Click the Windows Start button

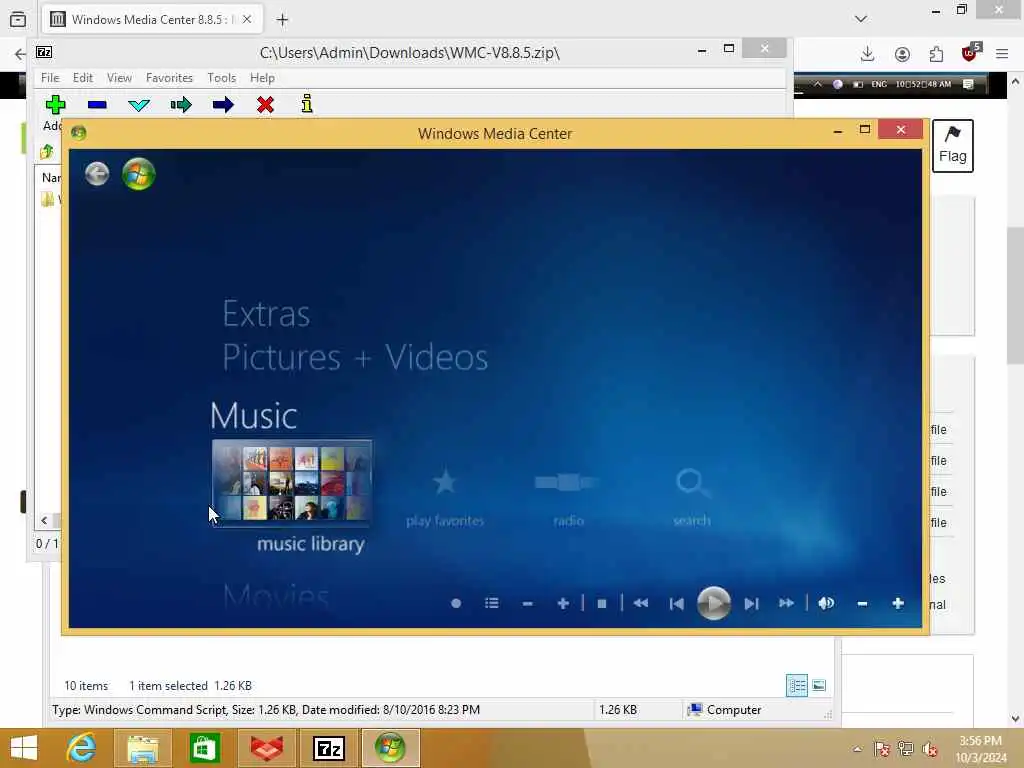click(24, 748)
